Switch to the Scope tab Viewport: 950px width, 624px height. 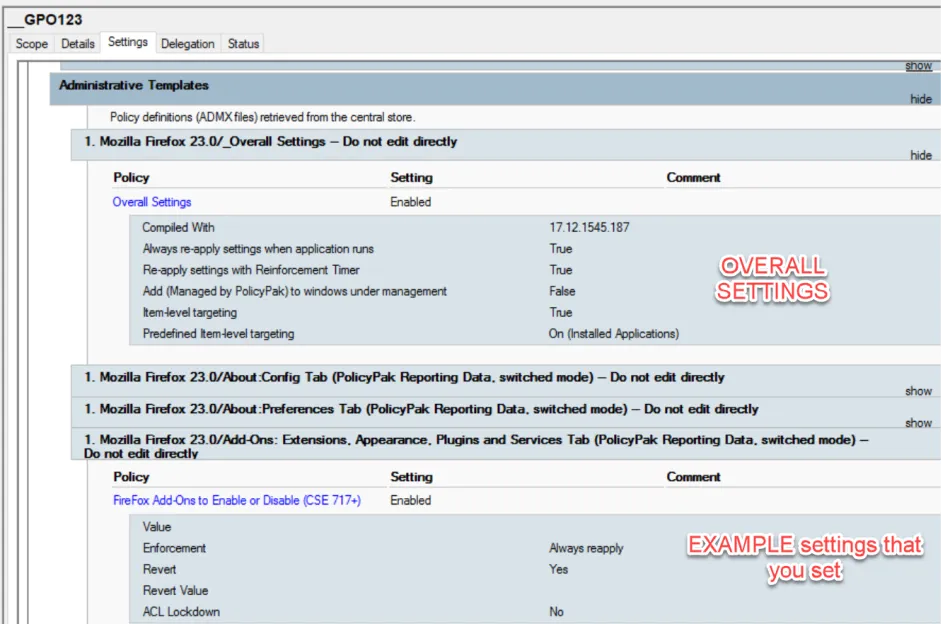pyautogui.click(x=31, y=44)
